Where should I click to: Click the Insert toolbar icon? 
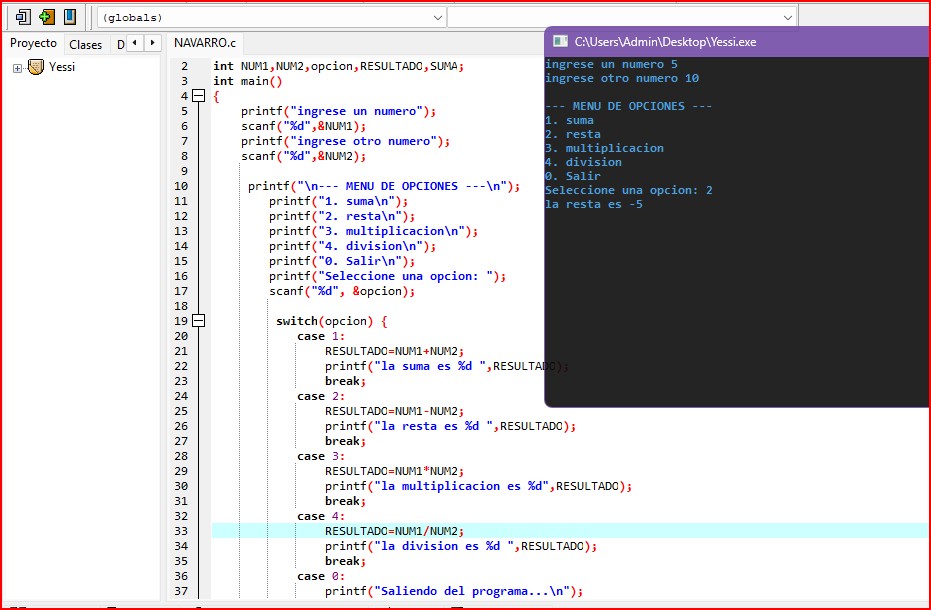(23, 17)
